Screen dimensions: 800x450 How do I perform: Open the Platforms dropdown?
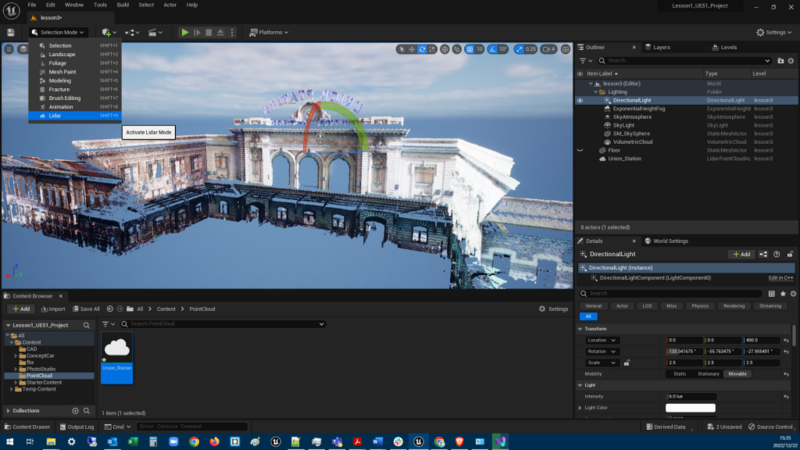pyautogui.click(x=269, y=32)
